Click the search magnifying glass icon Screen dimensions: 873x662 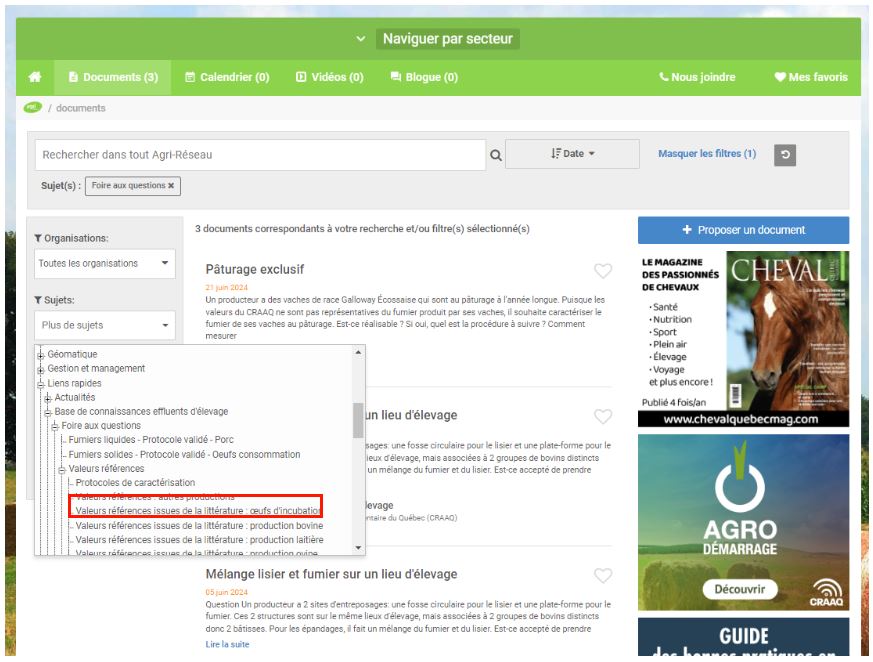pyautogui.click(x=495, y=155)
